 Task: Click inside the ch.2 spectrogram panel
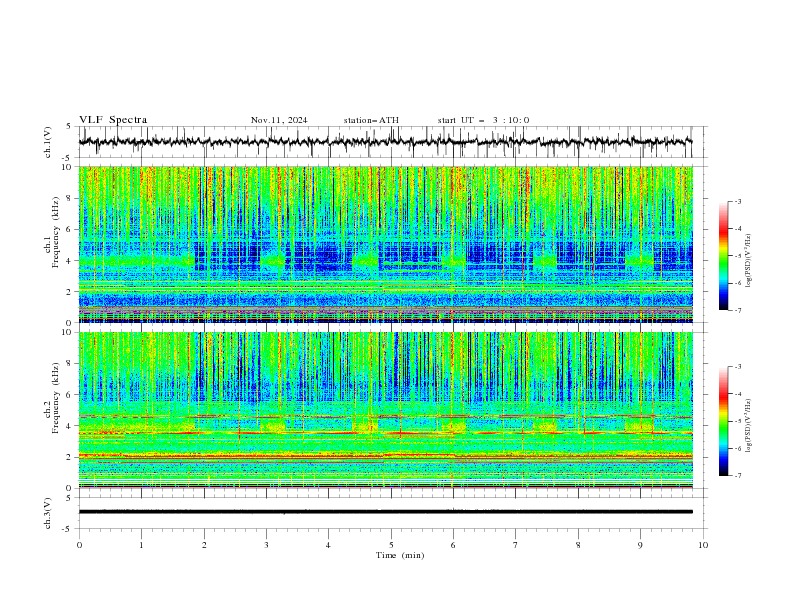pos(385,410)
